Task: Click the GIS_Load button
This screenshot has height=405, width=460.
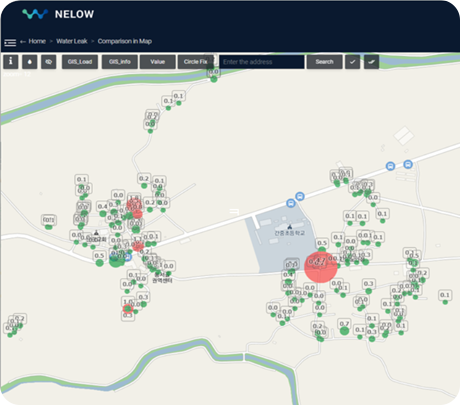Action: [80, 62]
